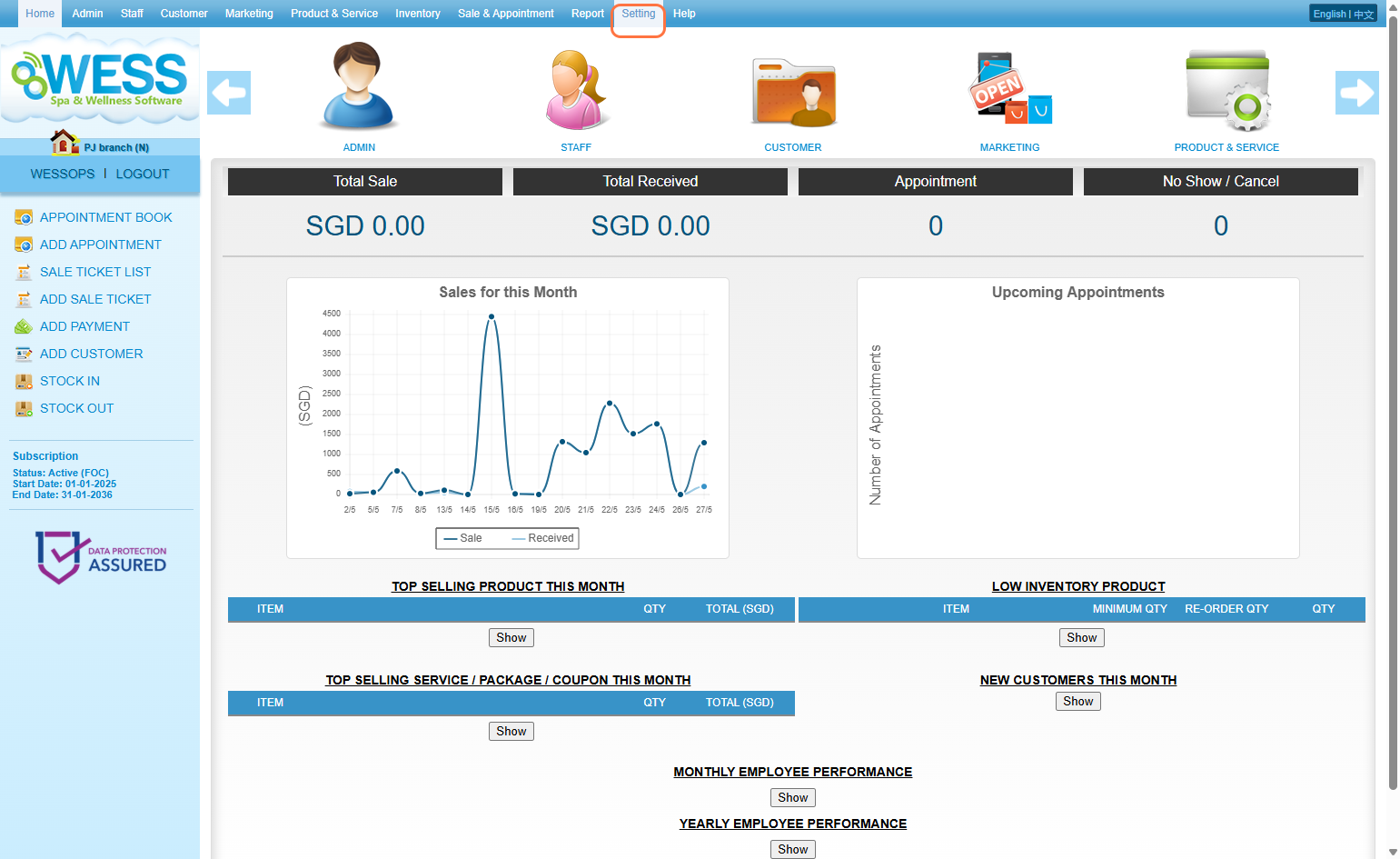Open the Inventory menu
The image size is (1400, 859).
click(417, 14)
